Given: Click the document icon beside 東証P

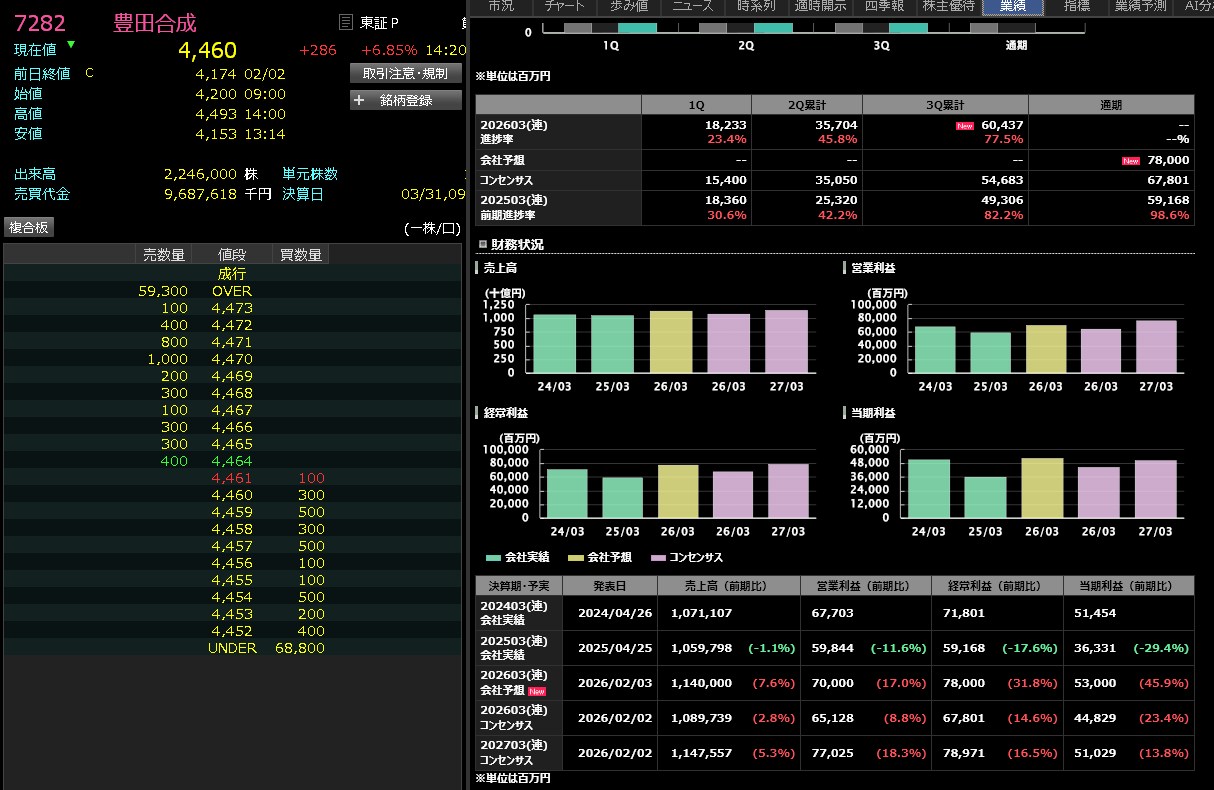Looking at the screenshot, I should coord(346,22).
